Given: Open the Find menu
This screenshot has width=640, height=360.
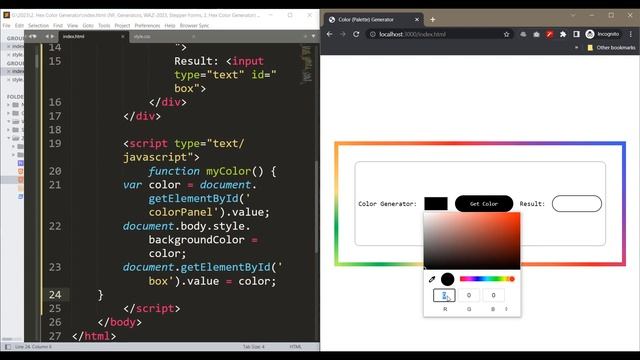Looking at the screenshot, I should 58,25.
